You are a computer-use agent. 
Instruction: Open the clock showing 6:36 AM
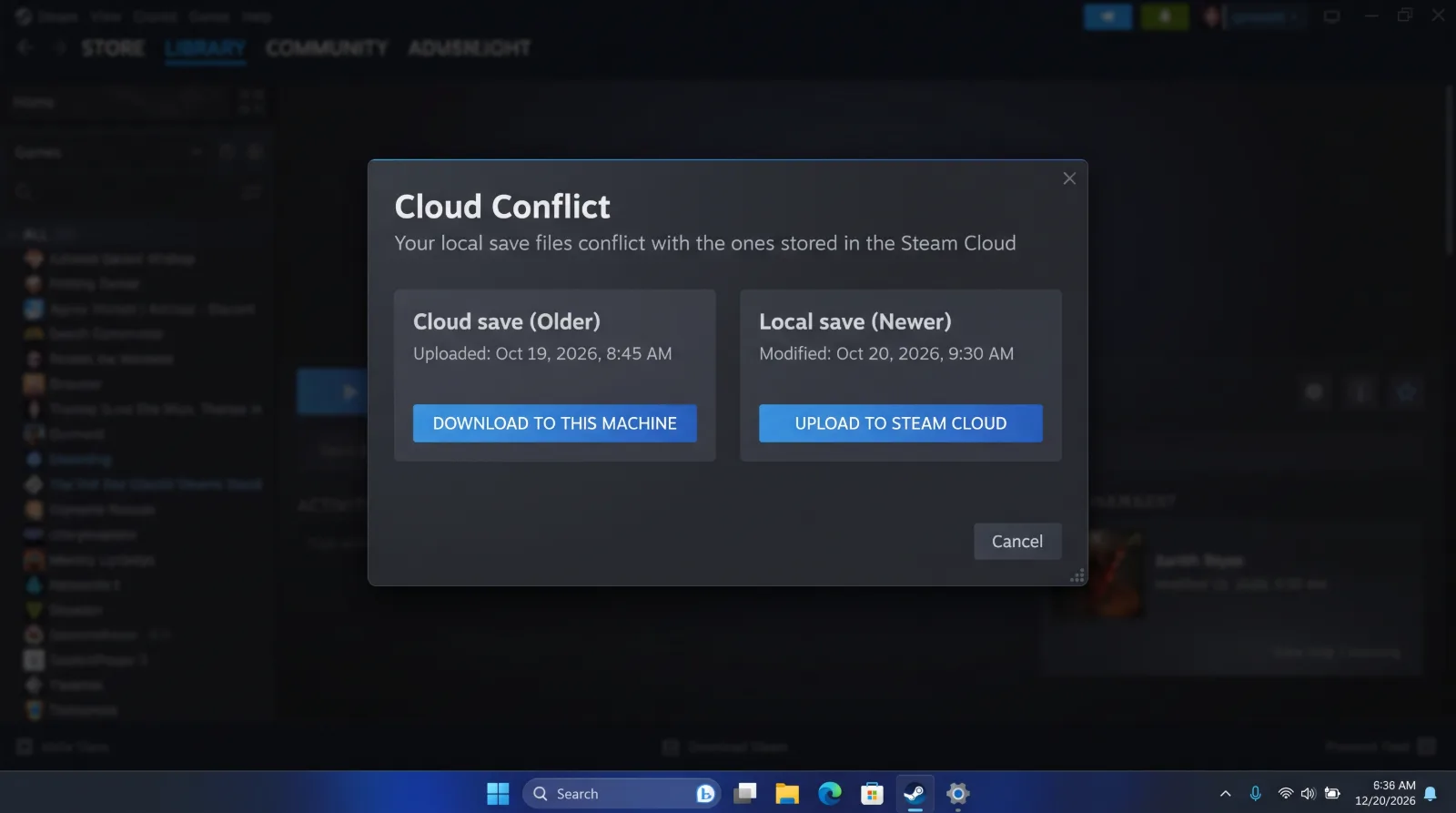coord(1385,793)
